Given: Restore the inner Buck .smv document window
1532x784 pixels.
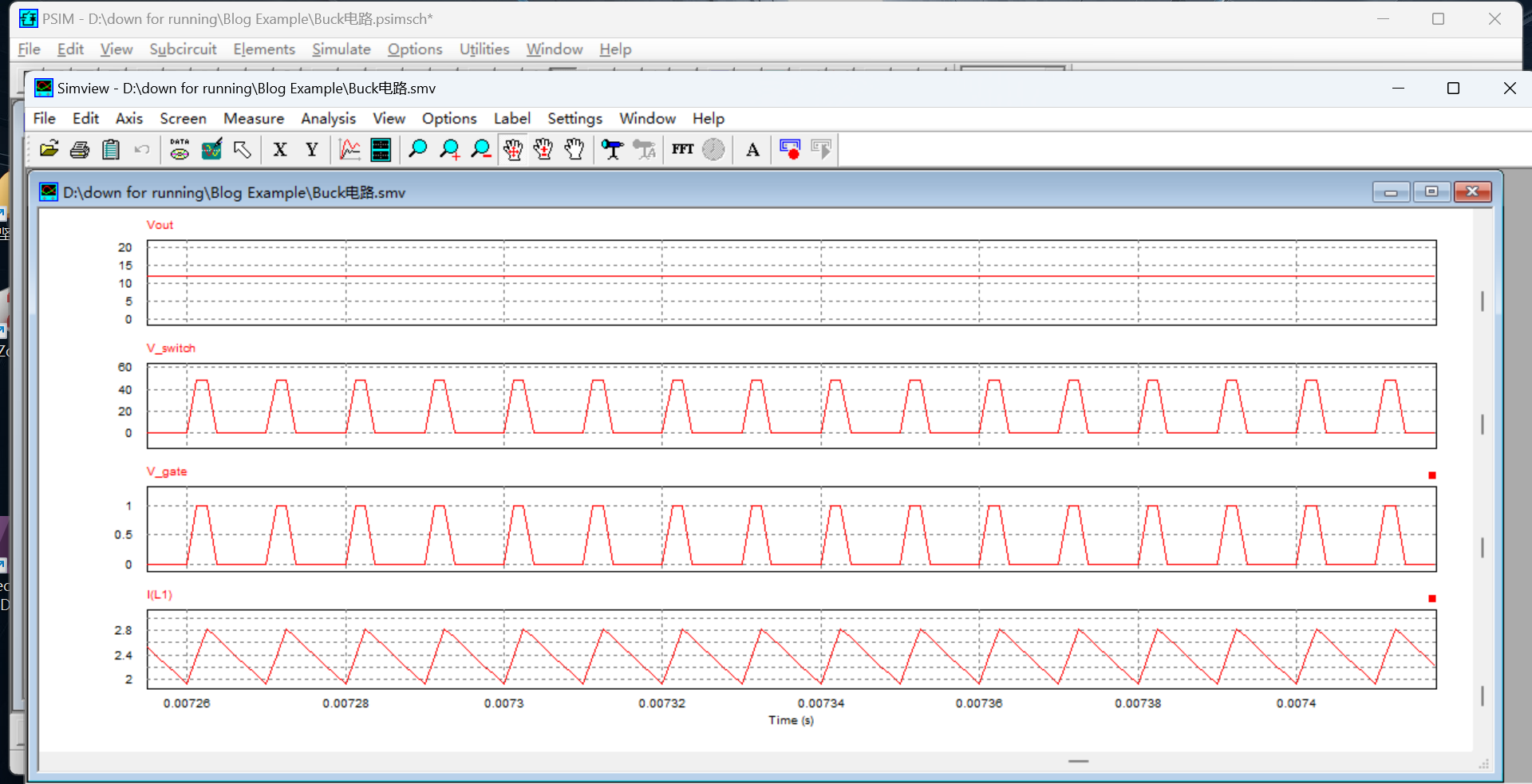Looking at the screenshot, I should (1431, 191).
